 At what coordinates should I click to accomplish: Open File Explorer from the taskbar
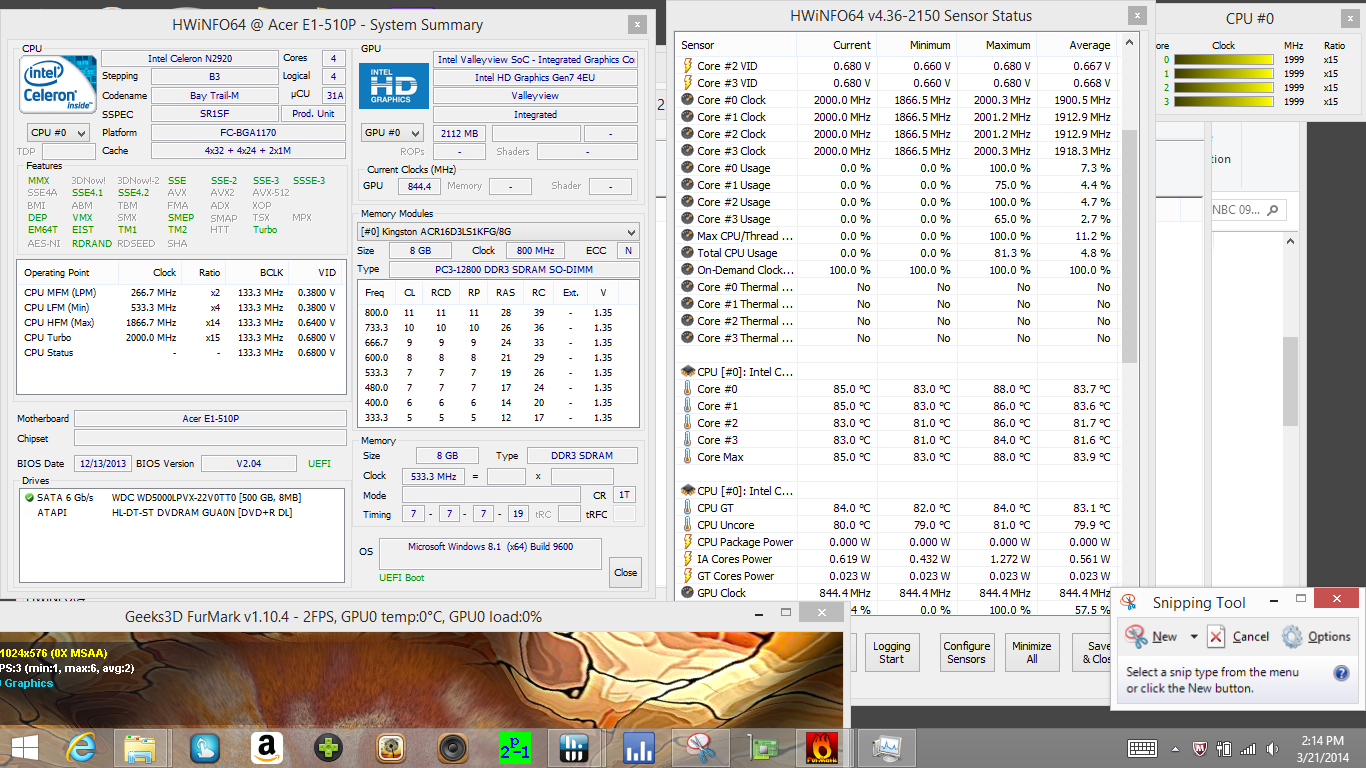(140, 748)
